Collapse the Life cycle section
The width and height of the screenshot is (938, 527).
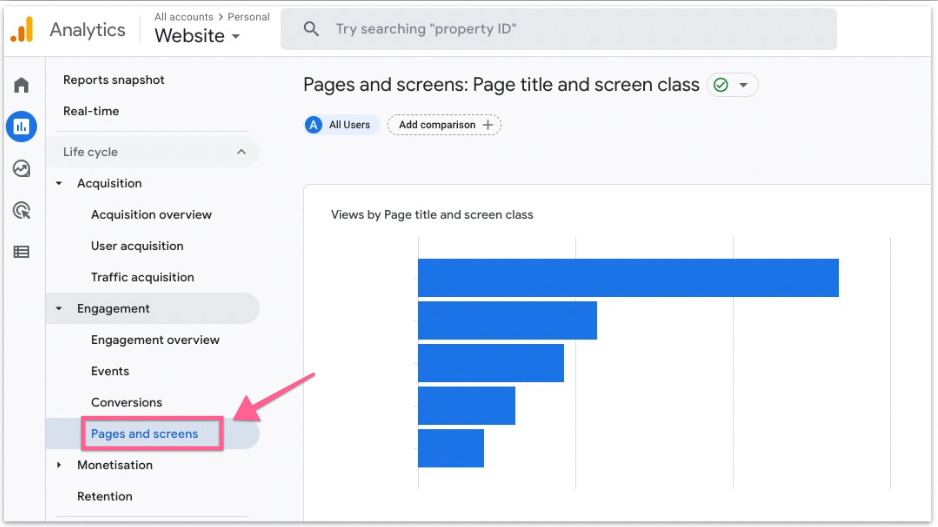(241, 152)
